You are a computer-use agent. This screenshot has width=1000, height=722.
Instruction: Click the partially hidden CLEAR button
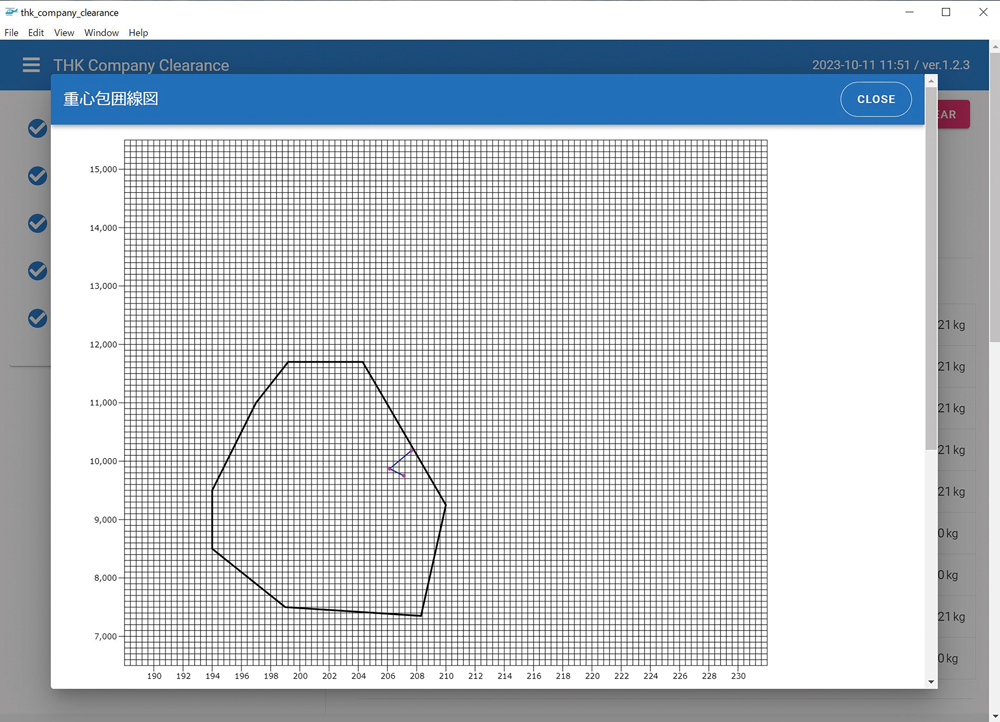tap(948, 114)
